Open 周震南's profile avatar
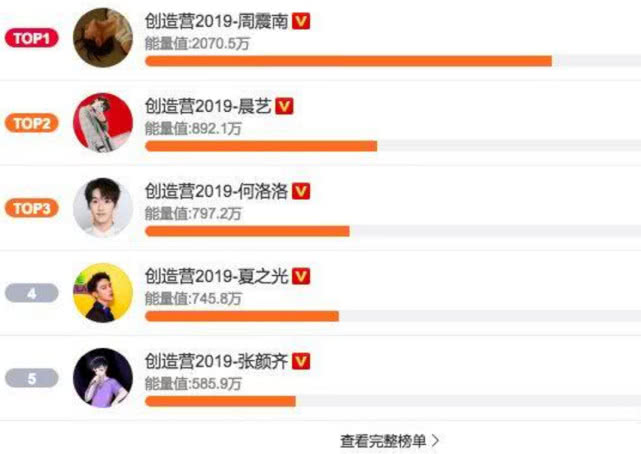This screenshot has width=641, height=454. [x=103, y=38]
